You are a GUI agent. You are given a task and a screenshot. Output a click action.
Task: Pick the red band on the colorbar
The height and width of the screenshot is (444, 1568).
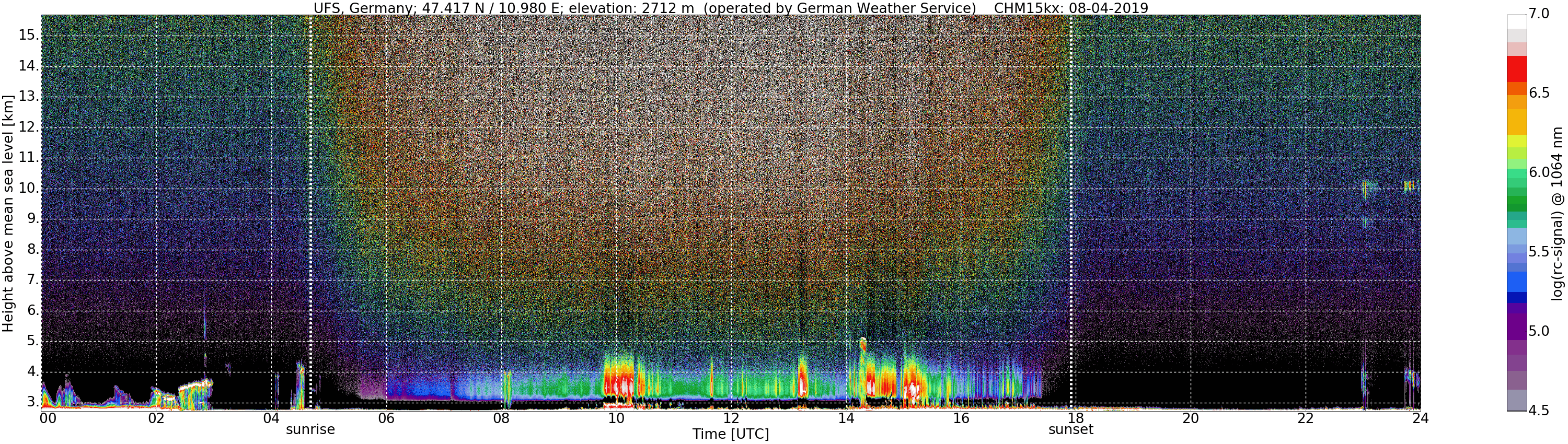click(x=1517, y=69)
